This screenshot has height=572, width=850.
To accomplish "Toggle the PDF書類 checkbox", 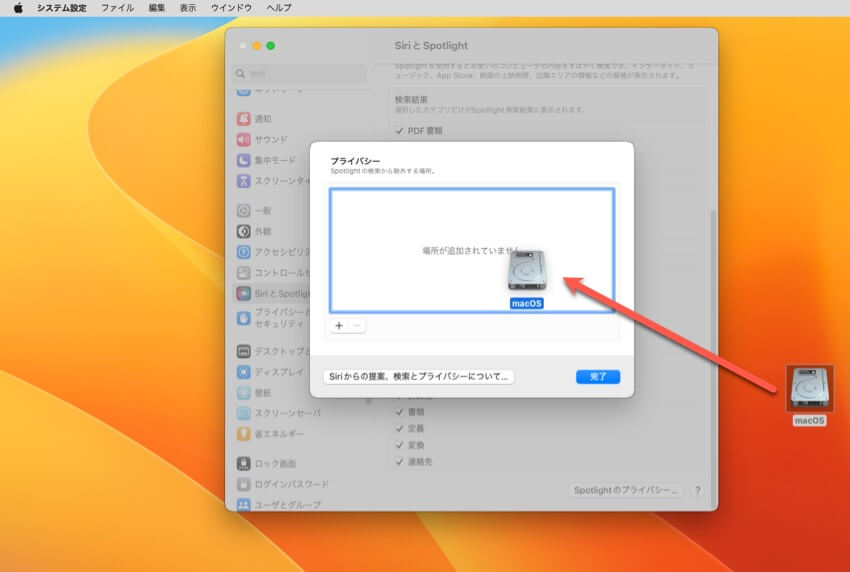I will [x=400, y=131].
